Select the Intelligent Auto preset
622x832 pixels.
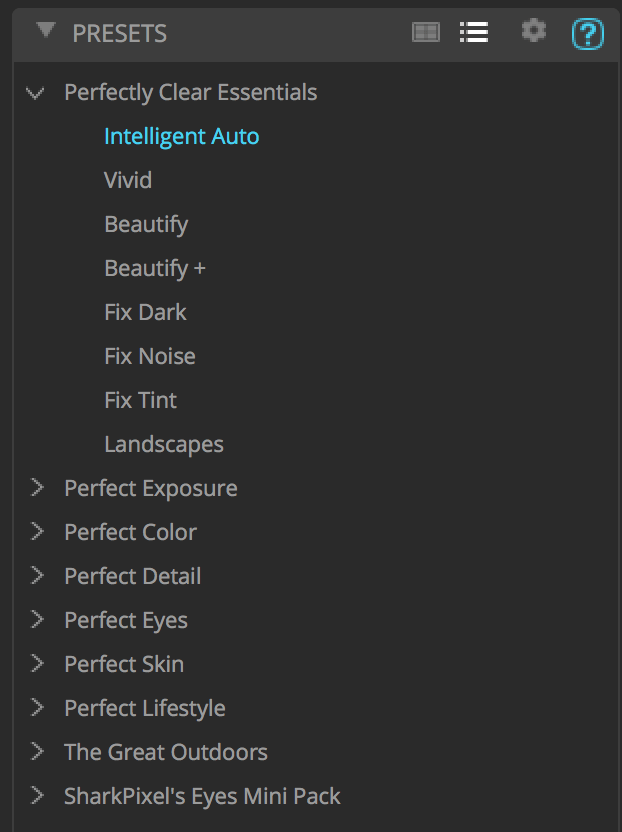[x=181, y=136]
